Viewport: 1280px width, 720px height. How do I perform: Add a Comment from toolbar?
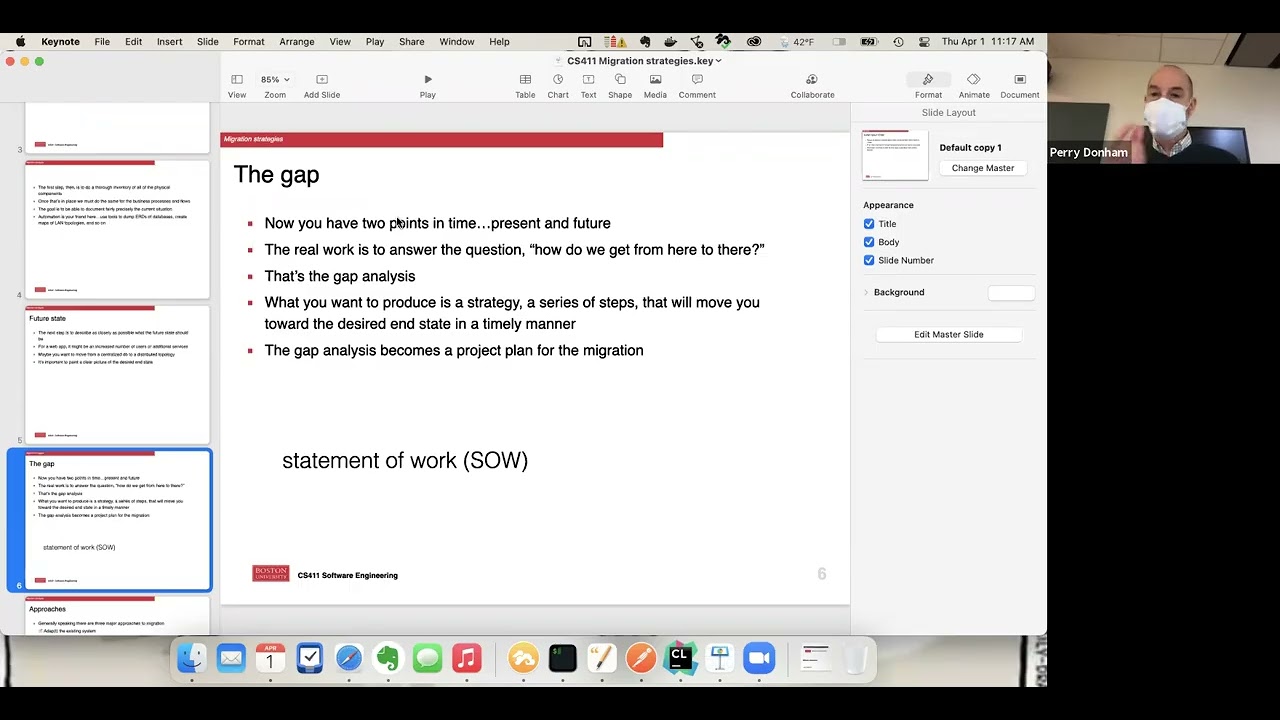[x=697, y=86]
